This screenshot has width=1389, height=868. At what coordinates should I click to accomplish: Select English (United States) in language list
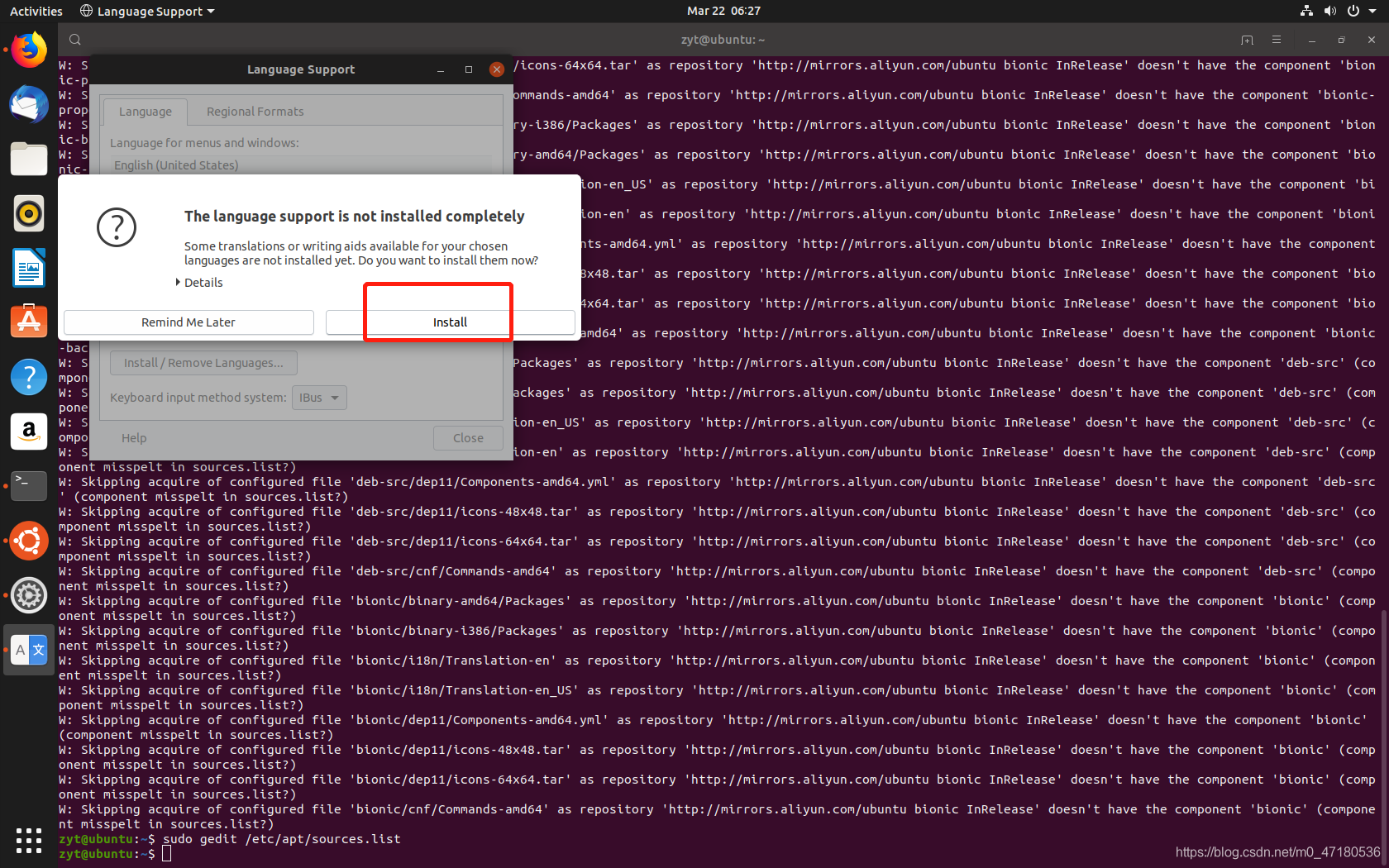point(301,165)
